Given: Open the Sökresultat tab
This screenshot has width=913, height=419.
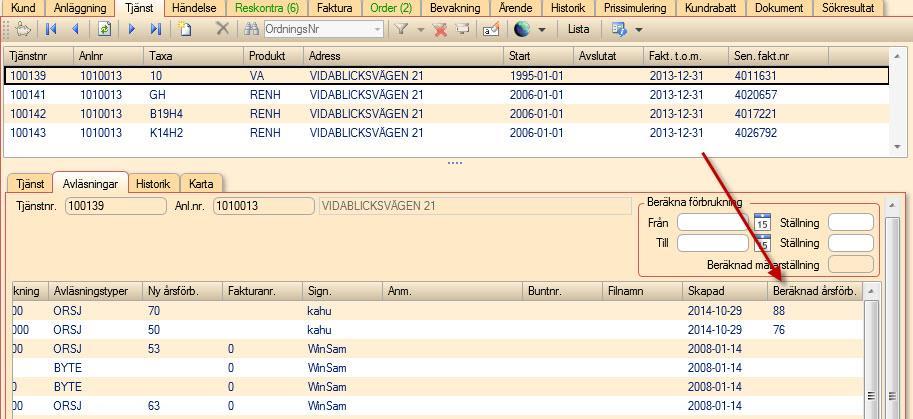Looking at the screenshot, I should 848,8.
